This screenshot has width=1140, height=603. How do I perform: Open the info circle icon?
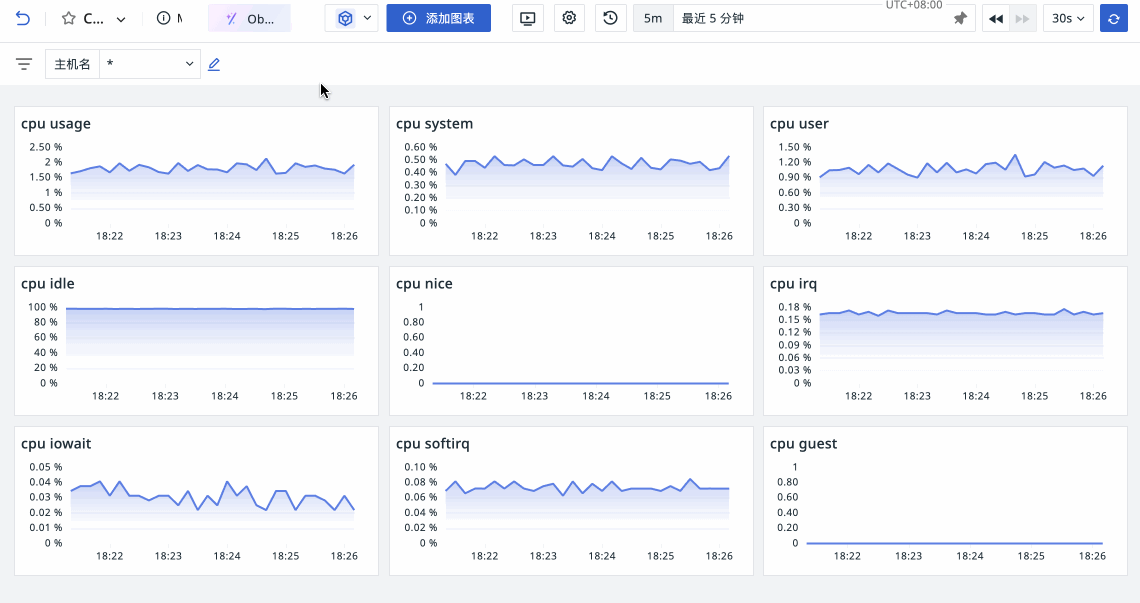pyautogui.click(x=164, y=18)
